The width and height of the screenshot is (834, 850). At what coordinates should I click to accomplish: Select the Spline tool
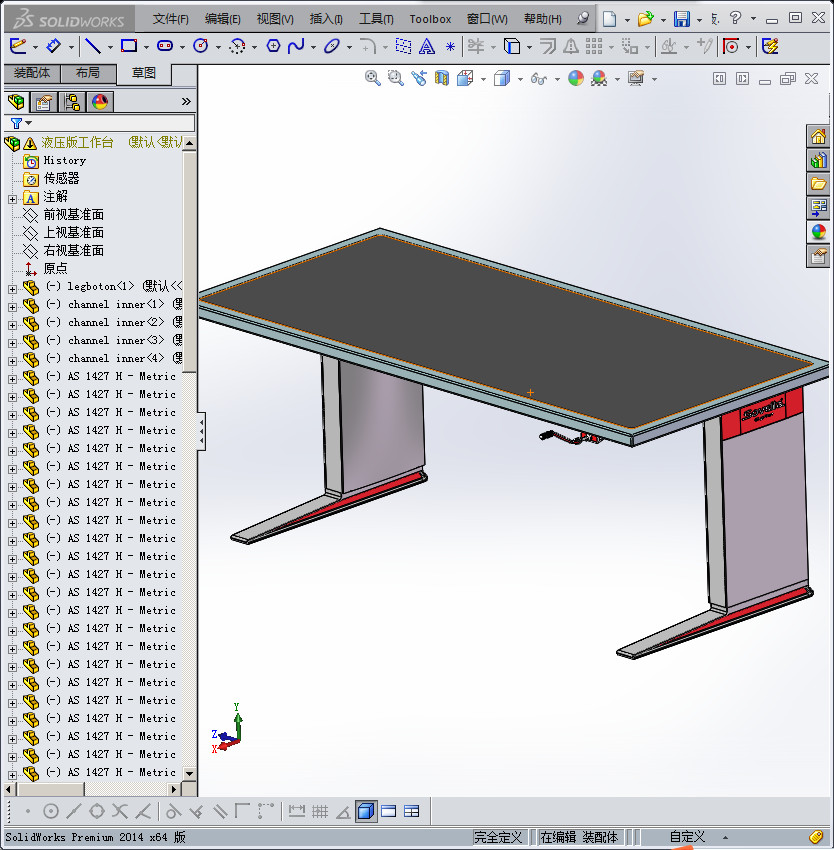coord(296,46)
